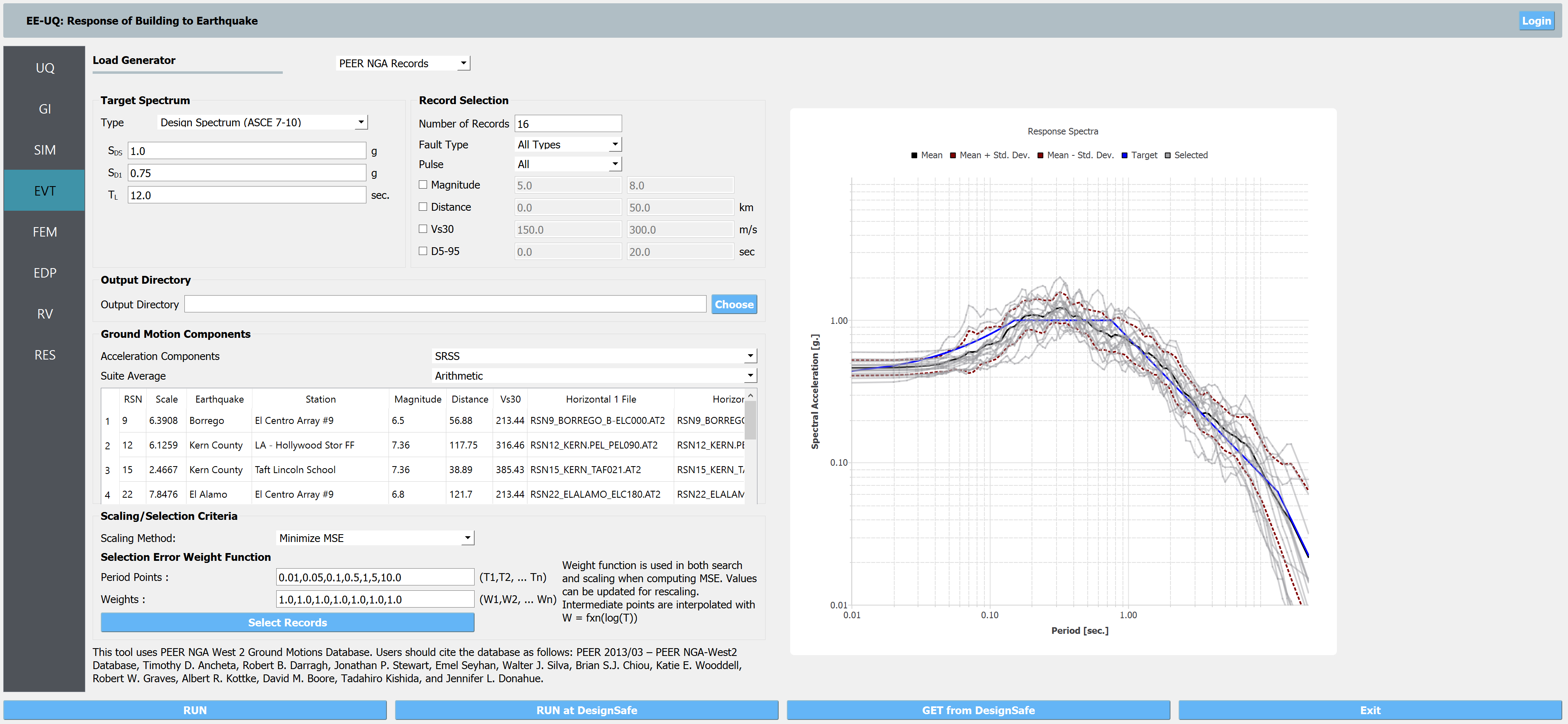Show the RES results panel

(x=44, y=355)
